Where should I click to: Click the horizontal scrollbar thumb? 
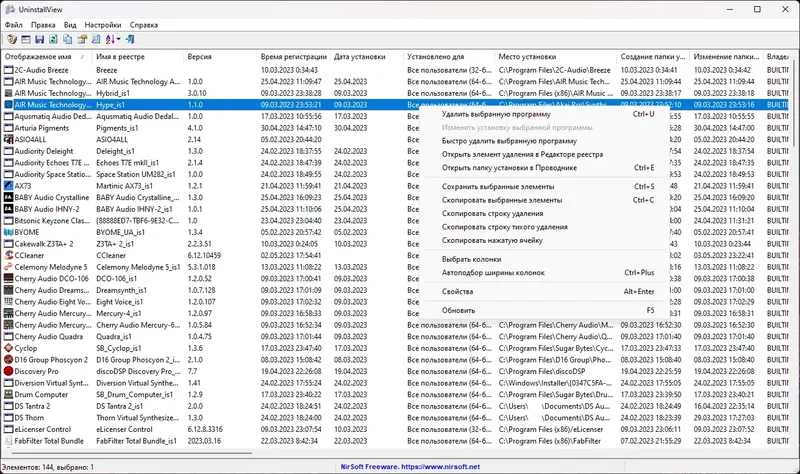tap(132, 453)
